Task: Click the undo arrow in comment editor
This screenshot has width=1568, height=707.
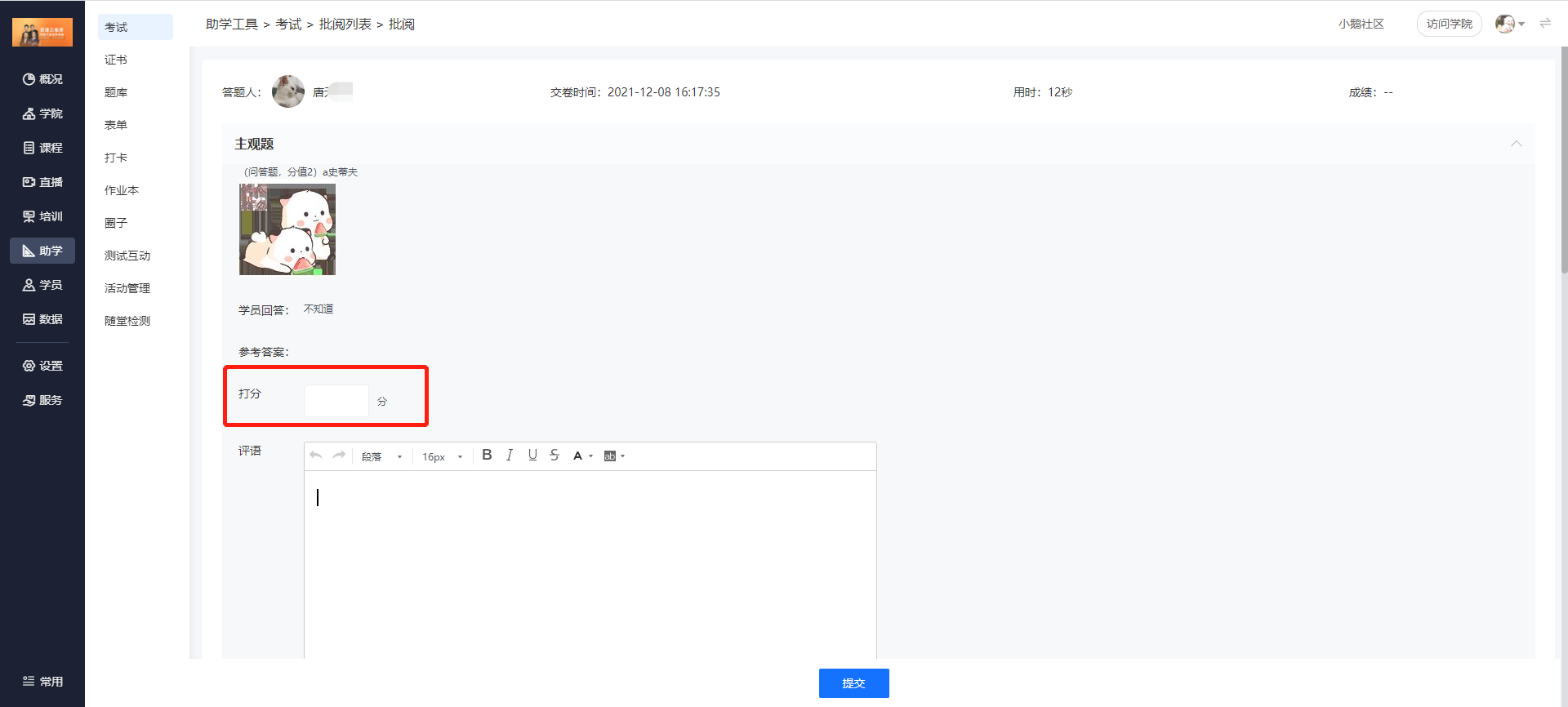Action: pos(316,456)
